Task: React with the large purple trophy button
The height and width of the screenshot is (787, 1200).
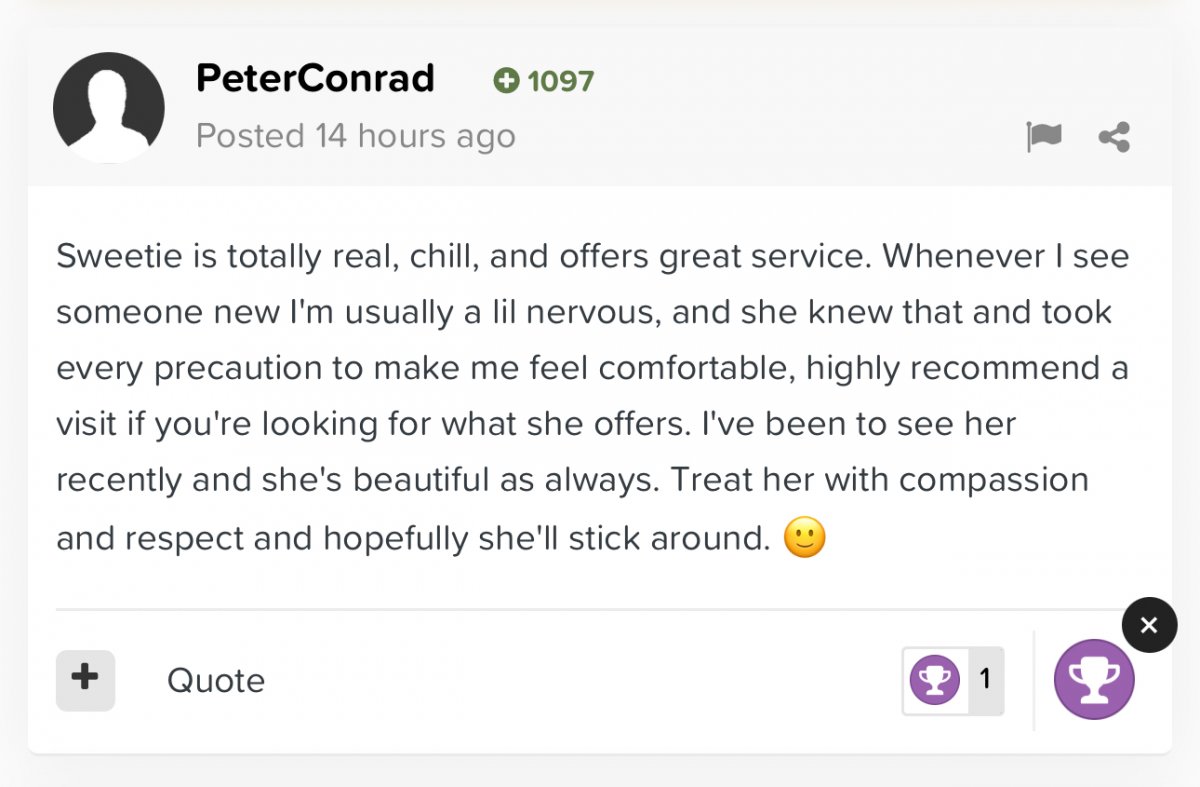Action: [1094, 680]
